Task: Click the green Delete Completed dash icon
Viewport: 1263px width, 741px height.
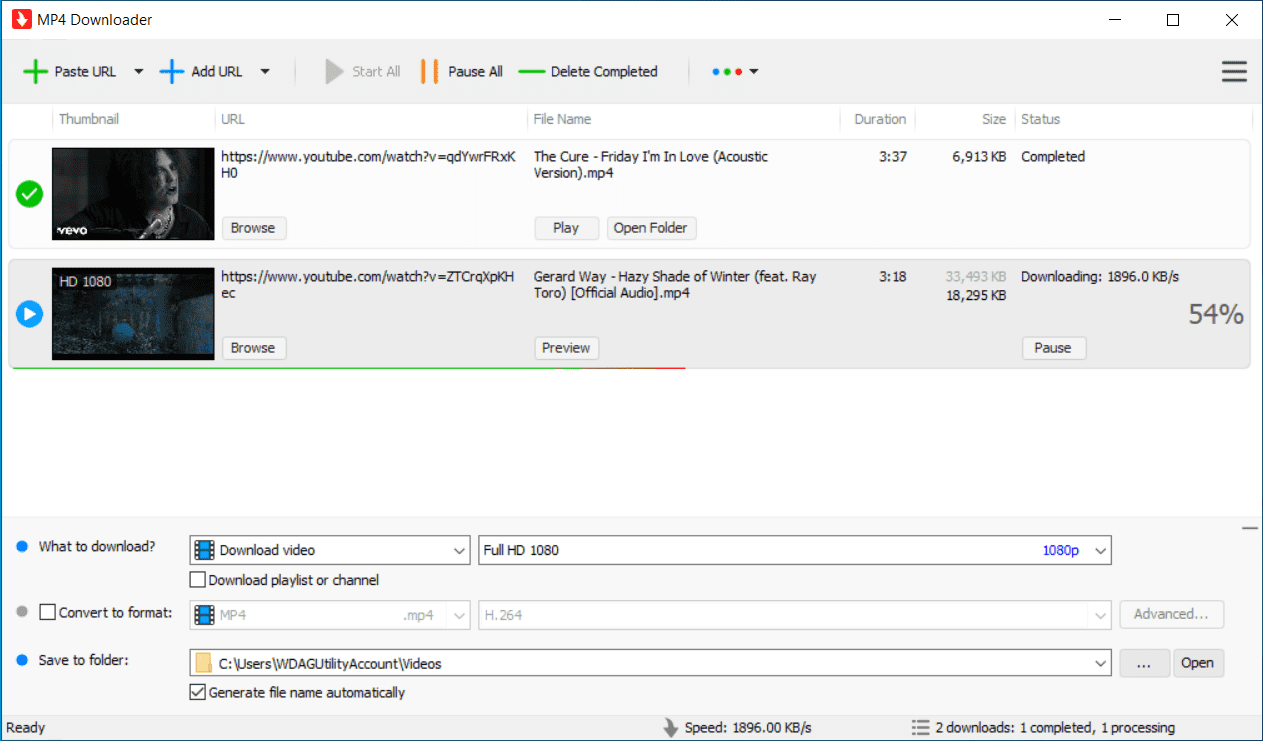Action: [532, 72]
